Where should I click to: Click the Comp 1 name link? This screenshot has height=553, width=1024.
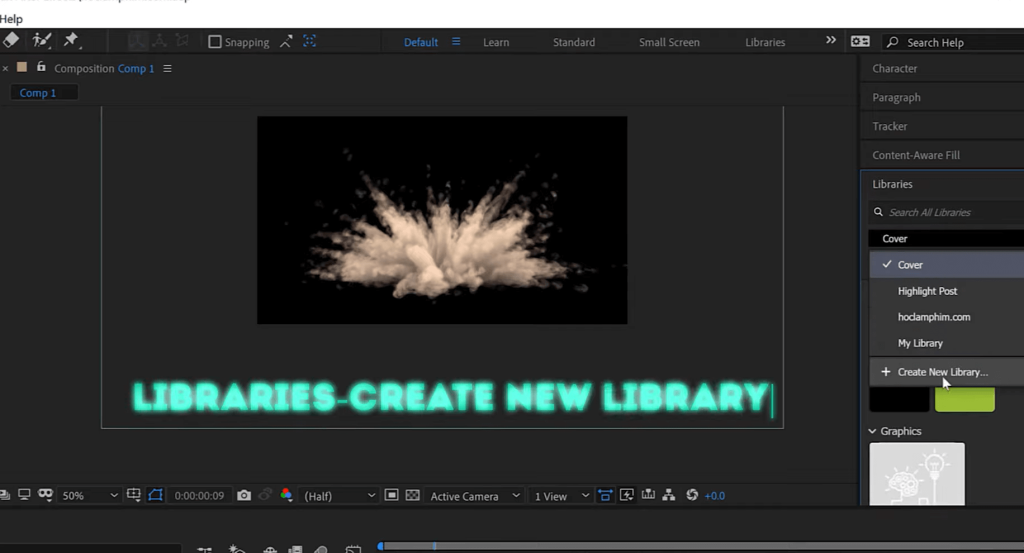[x=136, y=69]
